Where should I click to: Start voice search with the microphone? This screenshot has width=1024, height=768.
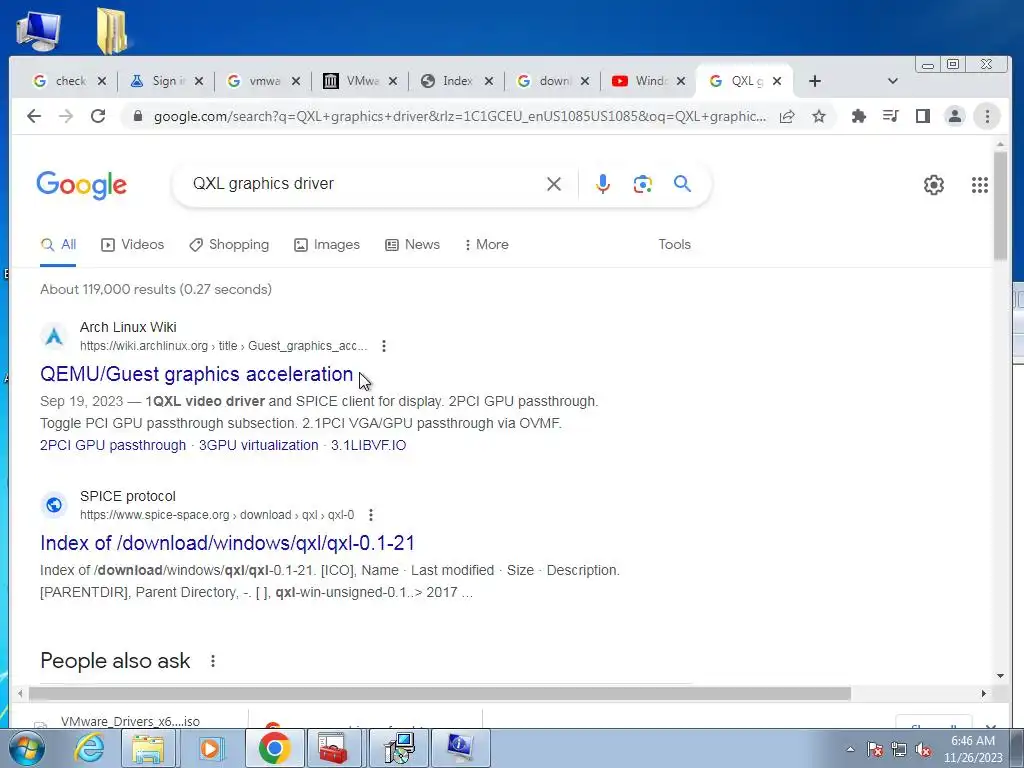click(x=603, y=184)
